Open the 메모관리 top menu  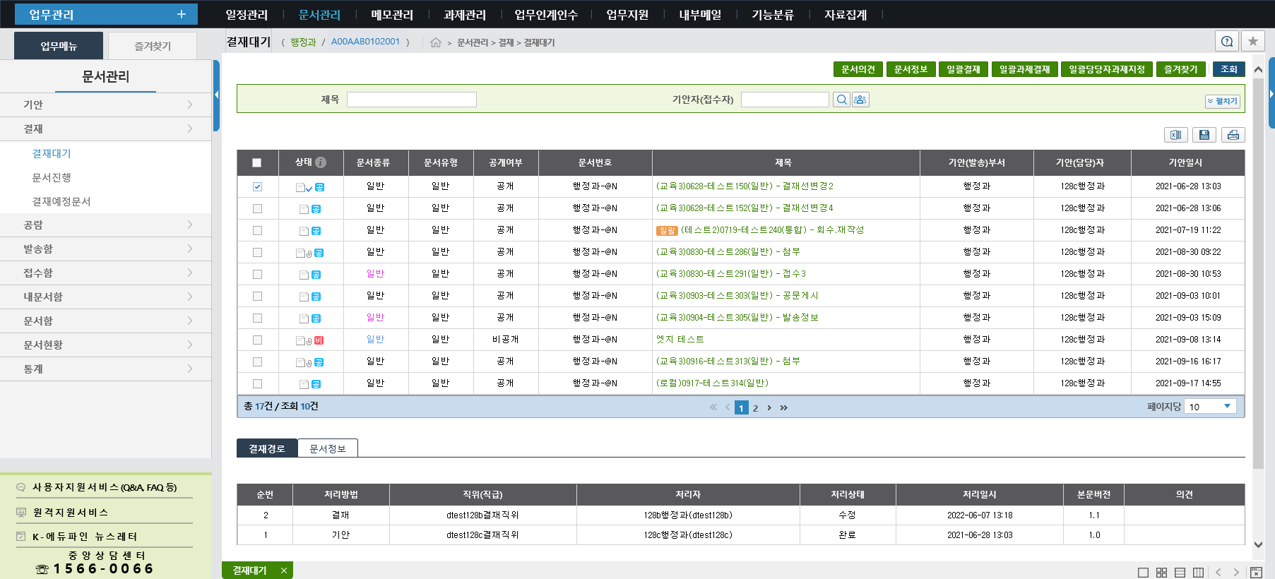pyautogui.click(x=392, y=15)
